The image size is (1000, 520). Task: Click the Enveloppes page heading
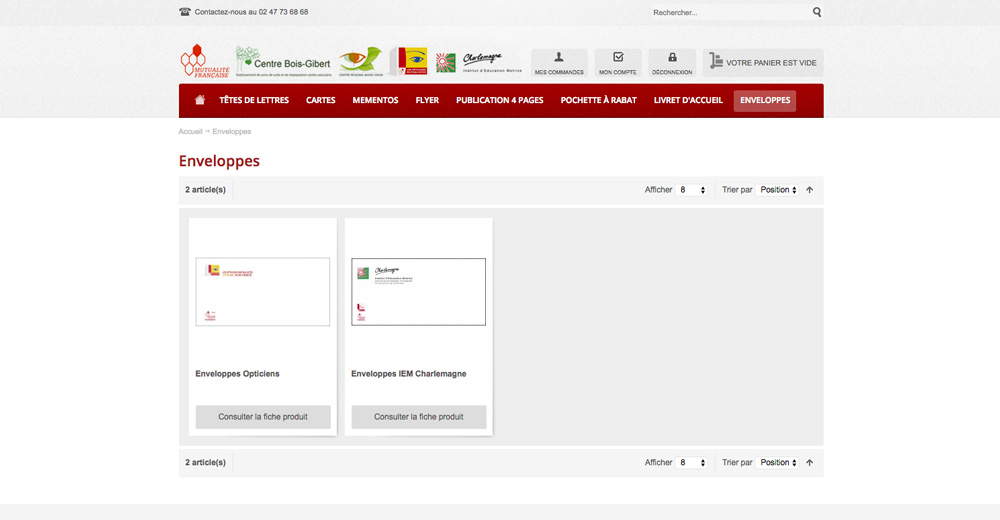point(219,161)
